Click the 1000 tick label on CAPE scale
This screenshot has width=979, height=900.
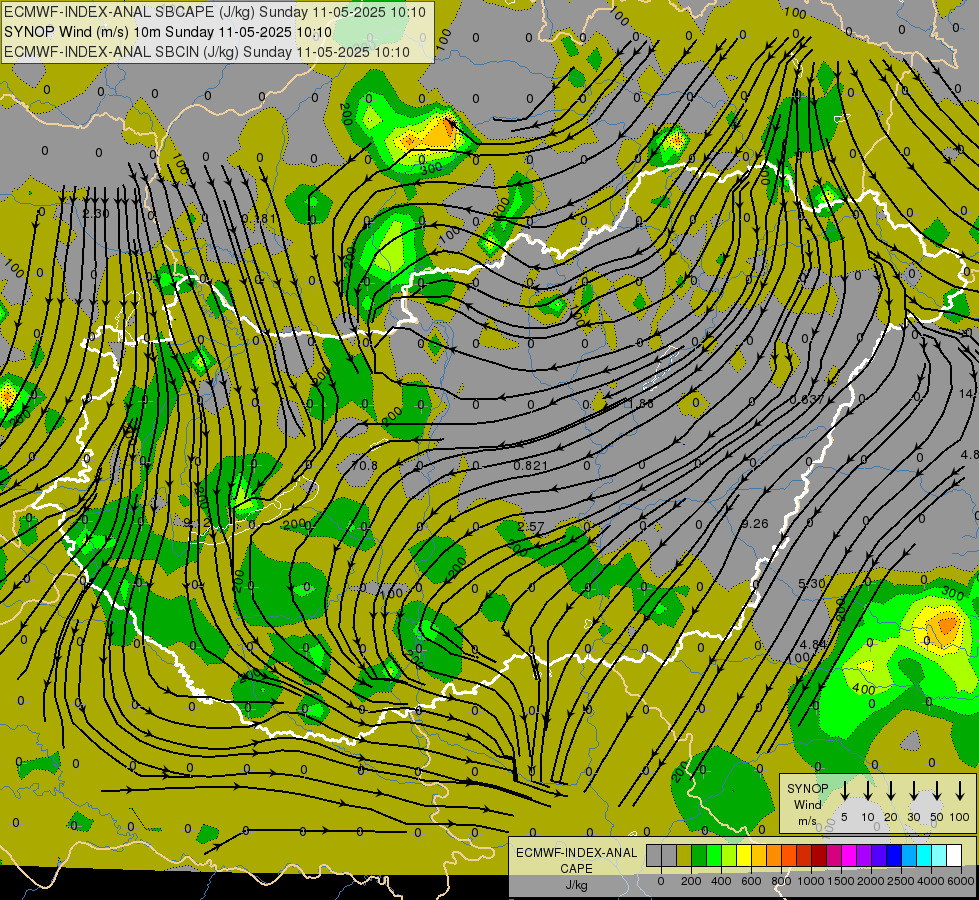[810, 881]
